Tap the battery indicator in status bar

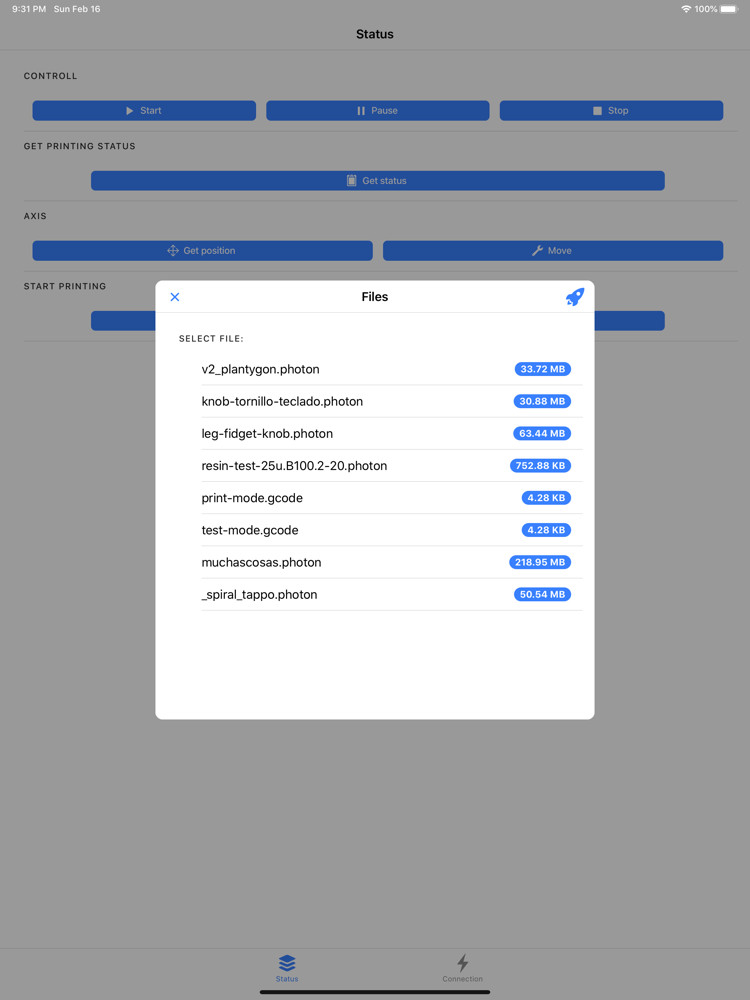pos(728,9)
